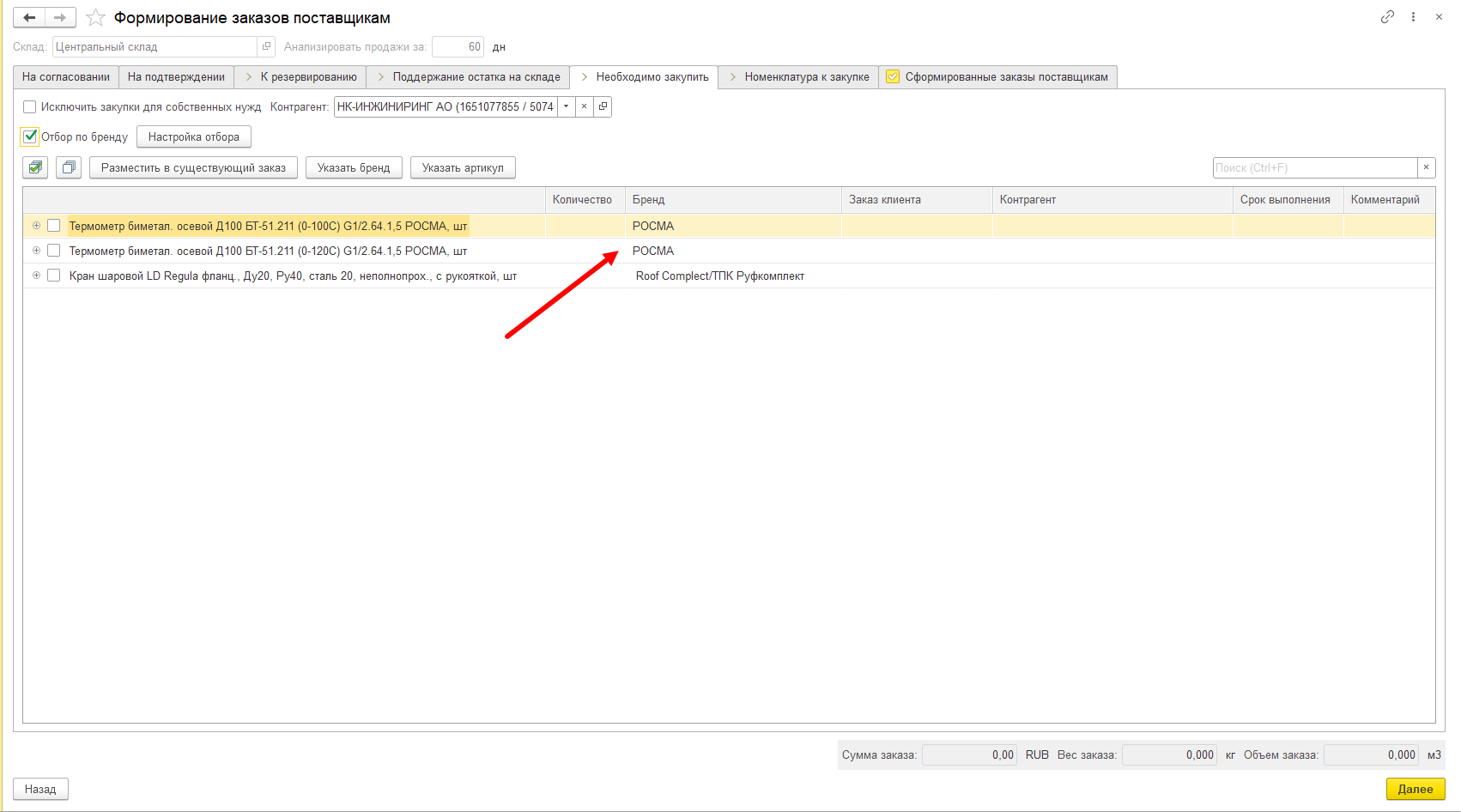The height and width of the screenshot is (812, 1461).
Task: Expand the 'Термометр (0-100С)' row tree node
Action: pos(36,226)
